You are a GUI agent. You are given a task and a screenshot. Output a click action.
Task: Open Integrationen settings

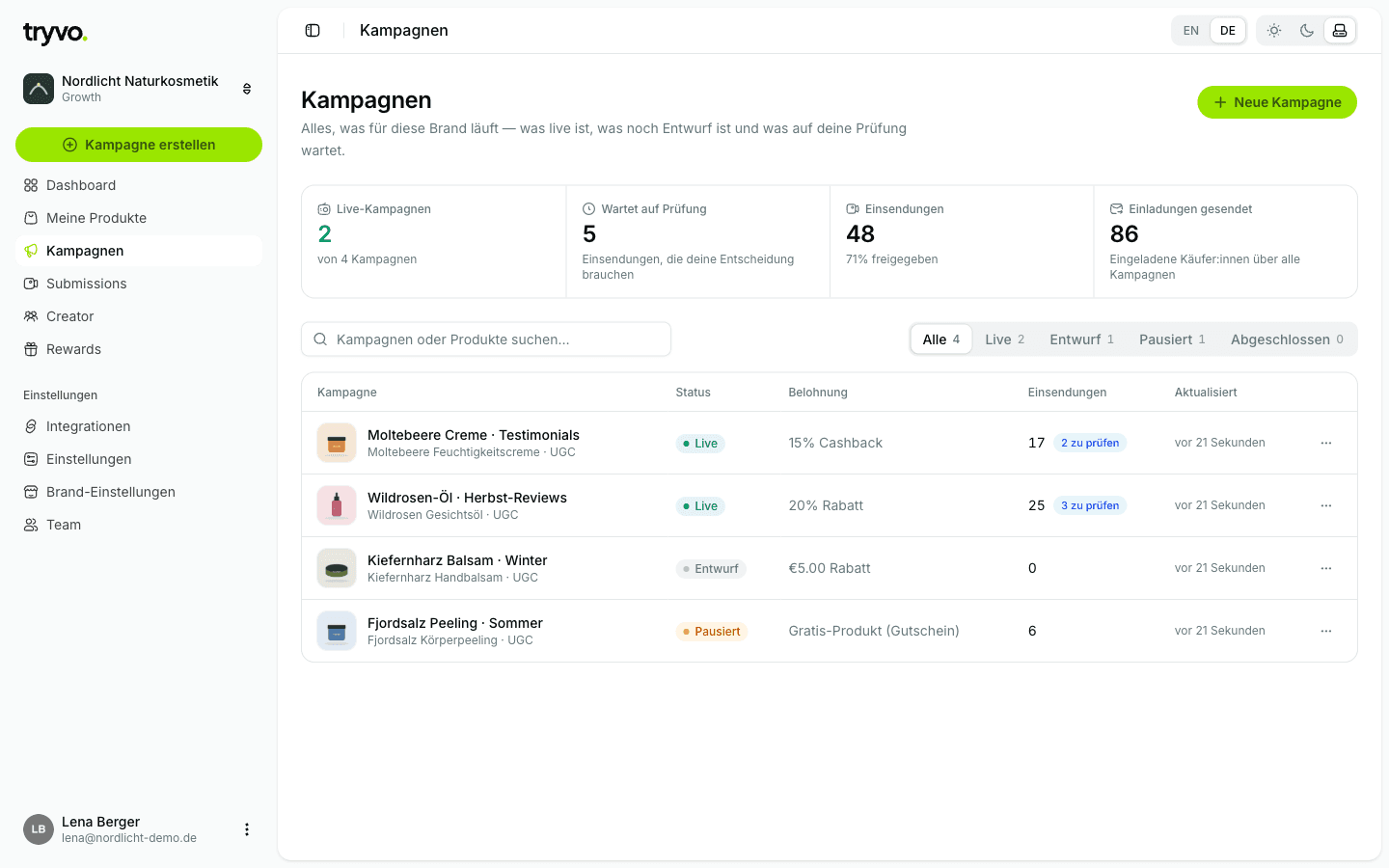139,426
